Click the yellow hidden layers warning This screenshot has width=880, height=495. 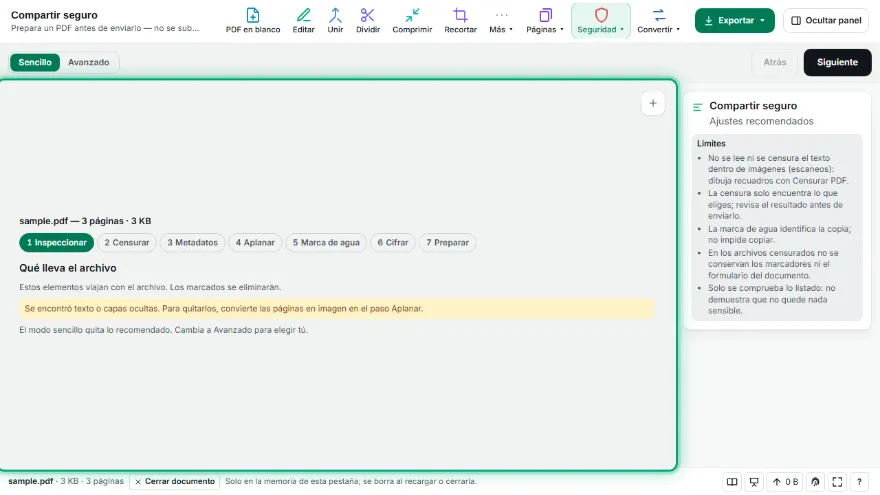point(337,309)
